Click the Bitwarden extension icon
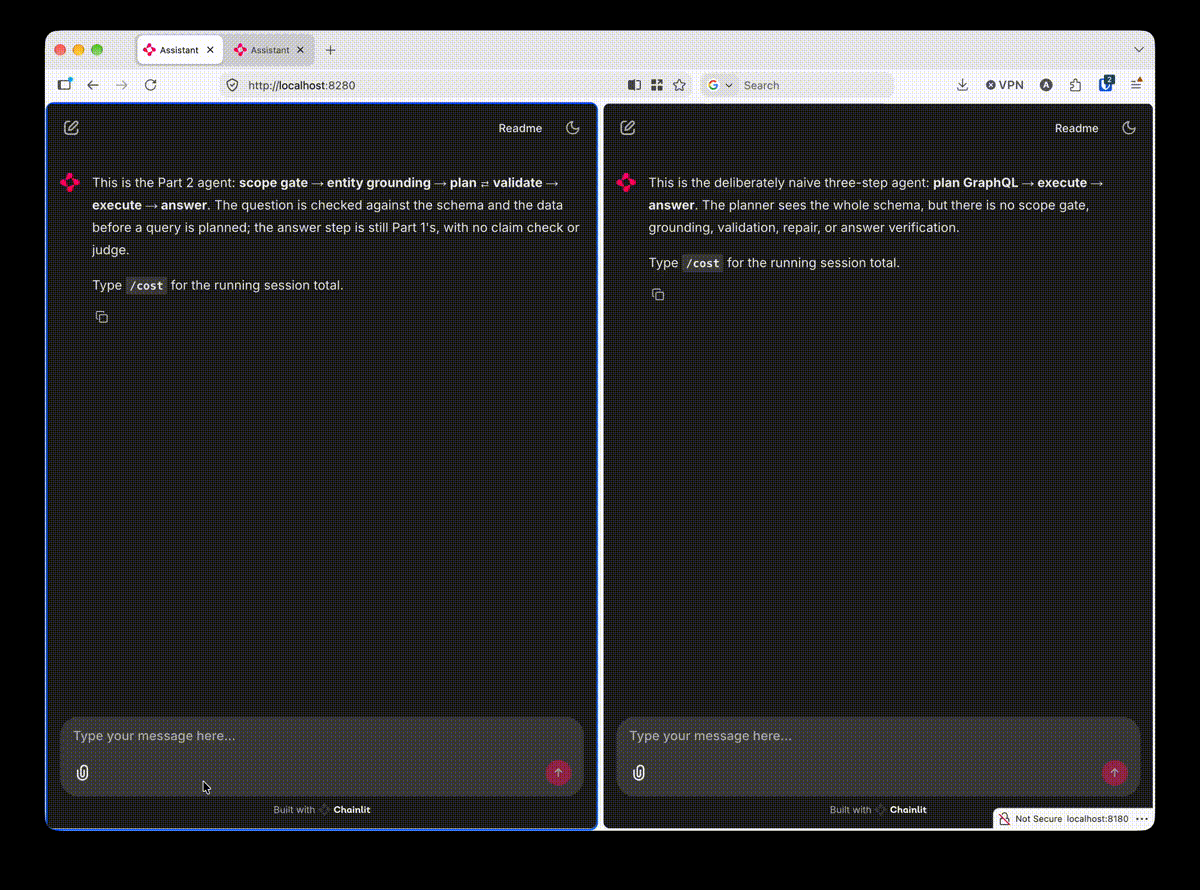Screen dimensions: 1200x890 tap(1107, 84)
